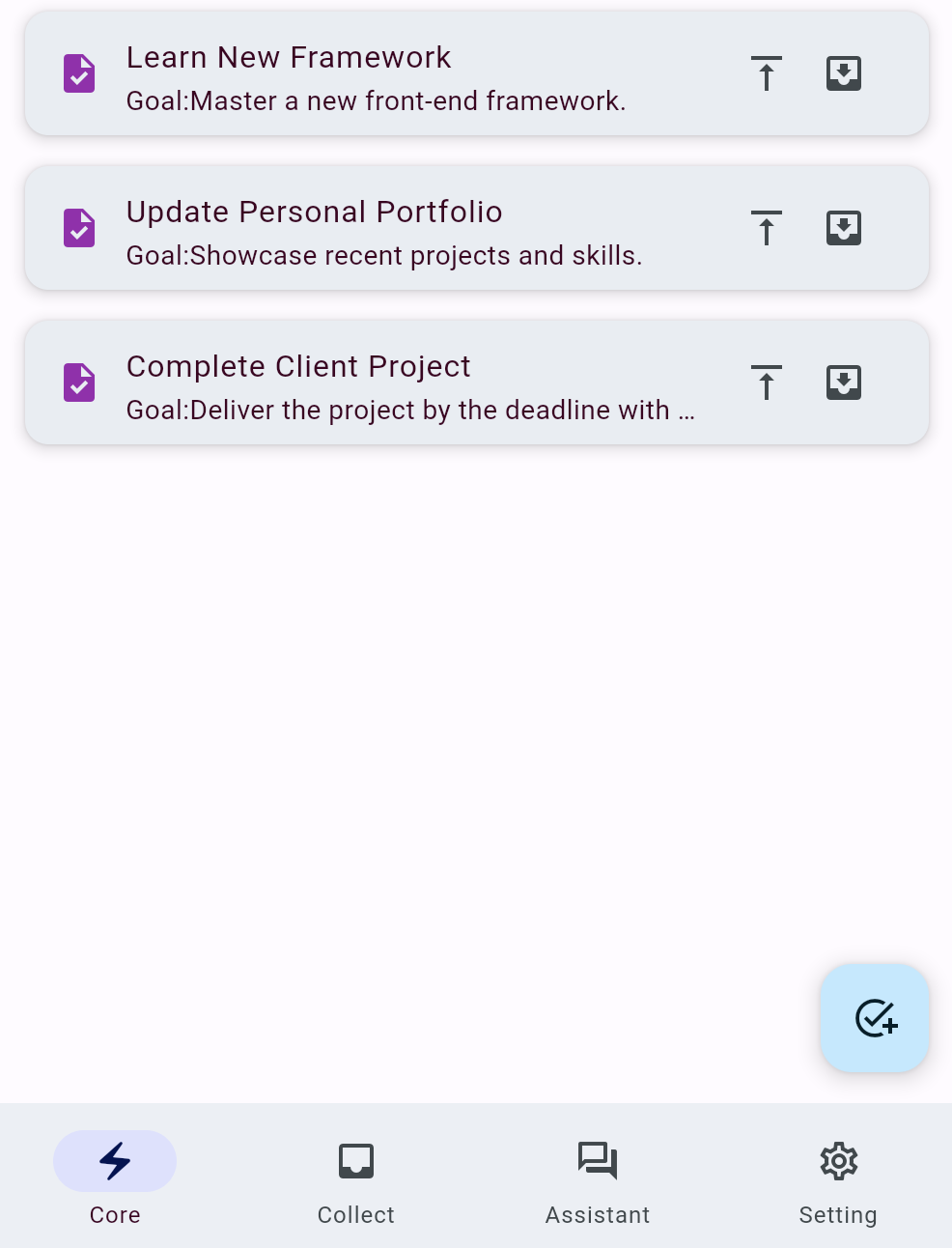
Task: Go to the Assistant tab
Action: coord(598,1177)
